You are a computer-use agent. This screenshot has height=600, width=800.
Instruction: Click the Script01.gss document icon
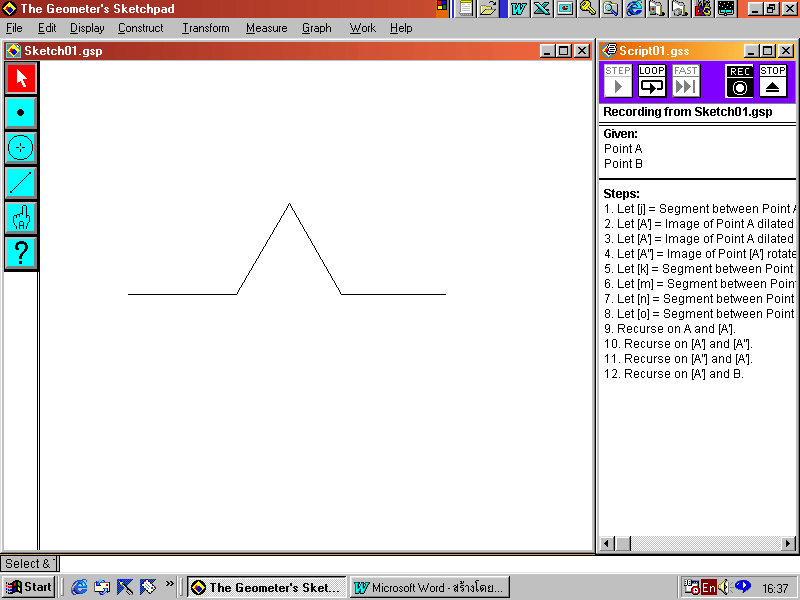609,51
